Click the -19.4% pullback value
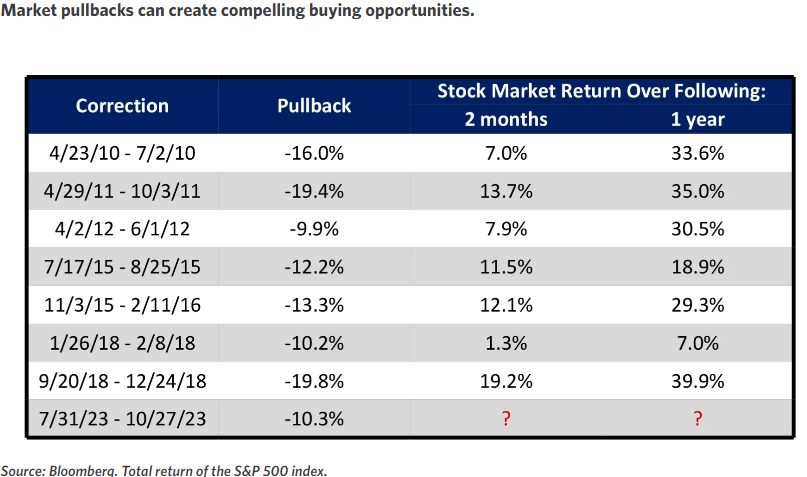The image size is (807, 477). pos(314,191)
